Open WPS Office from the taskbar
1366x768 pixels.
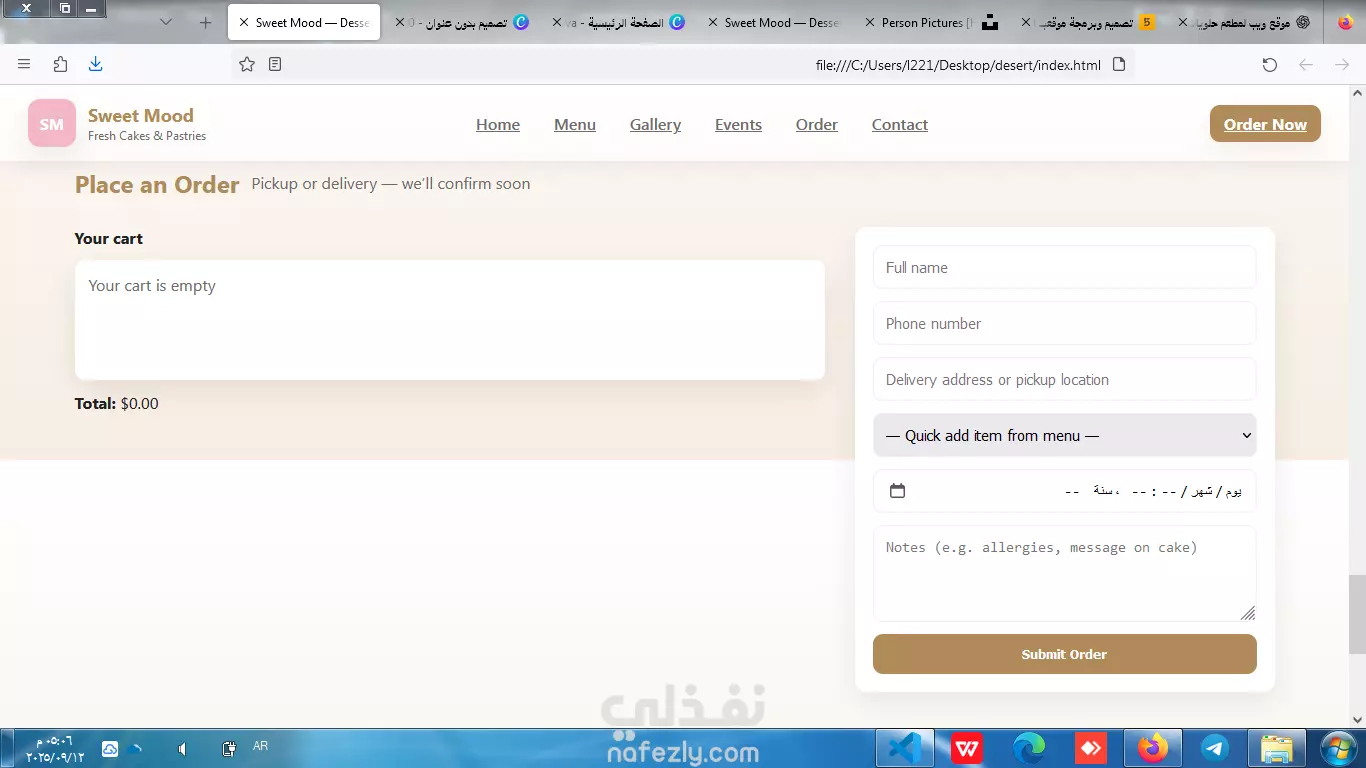(967, 748)
